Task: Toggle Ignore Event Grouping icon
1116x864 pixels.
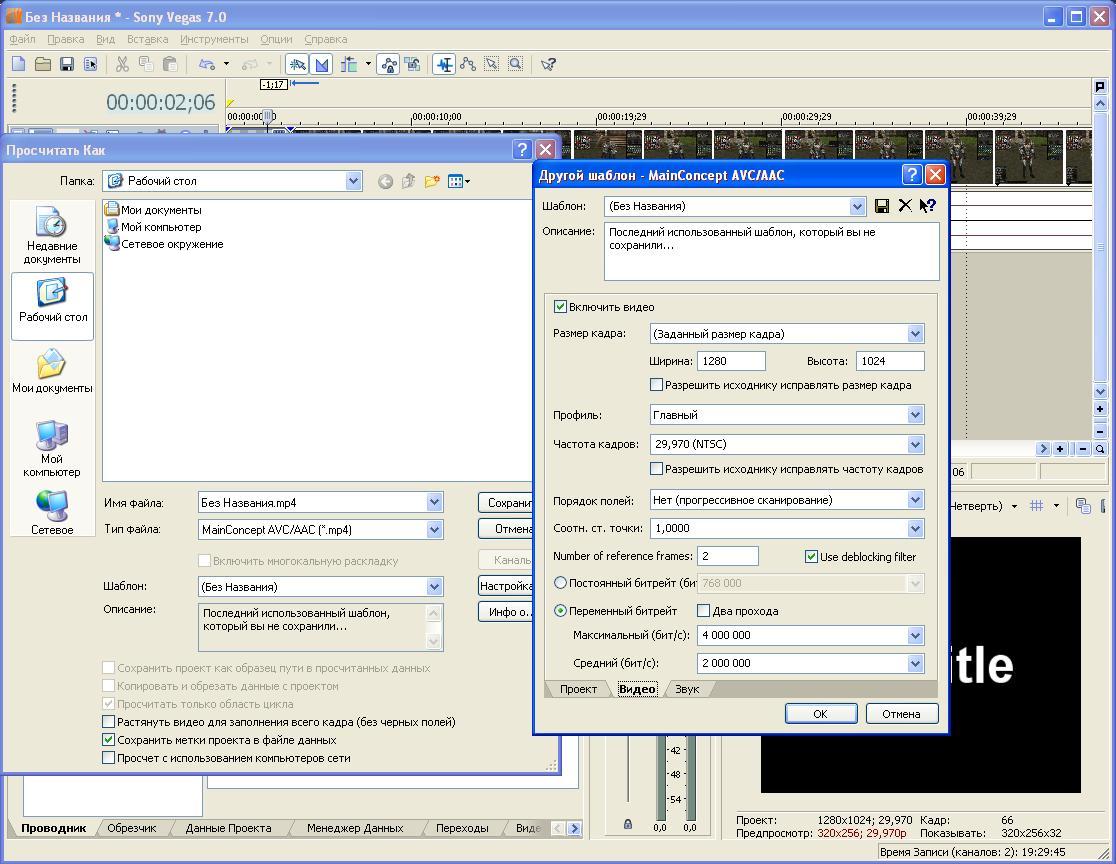Action: (x=412, y=65)
